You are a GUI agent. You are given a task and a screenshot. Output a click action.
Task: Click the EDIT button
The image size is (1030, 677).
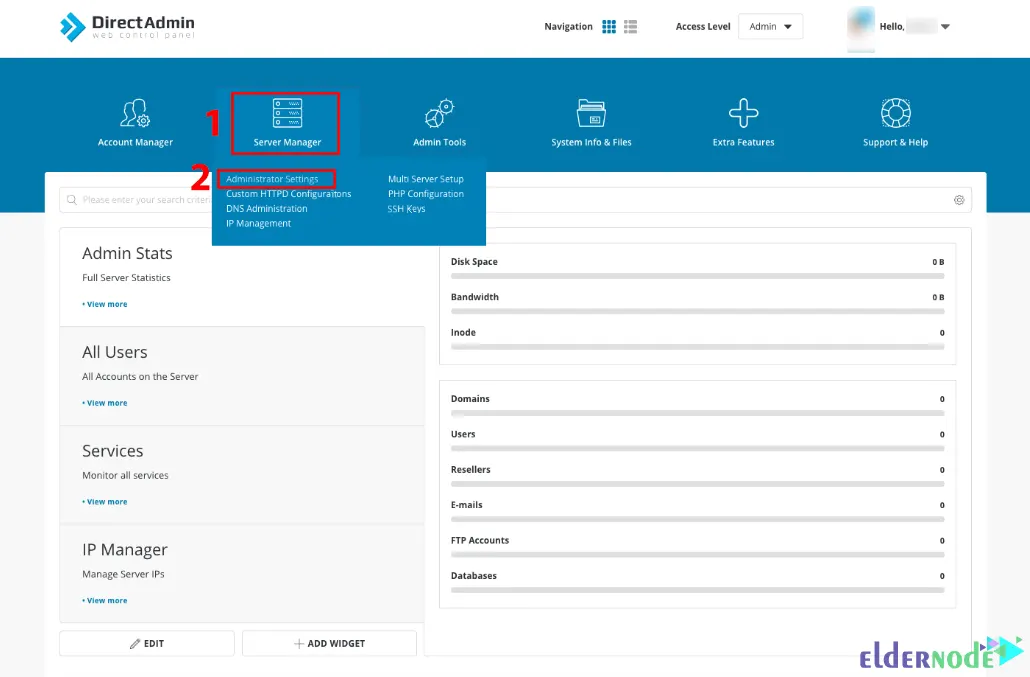click(146, 643)
